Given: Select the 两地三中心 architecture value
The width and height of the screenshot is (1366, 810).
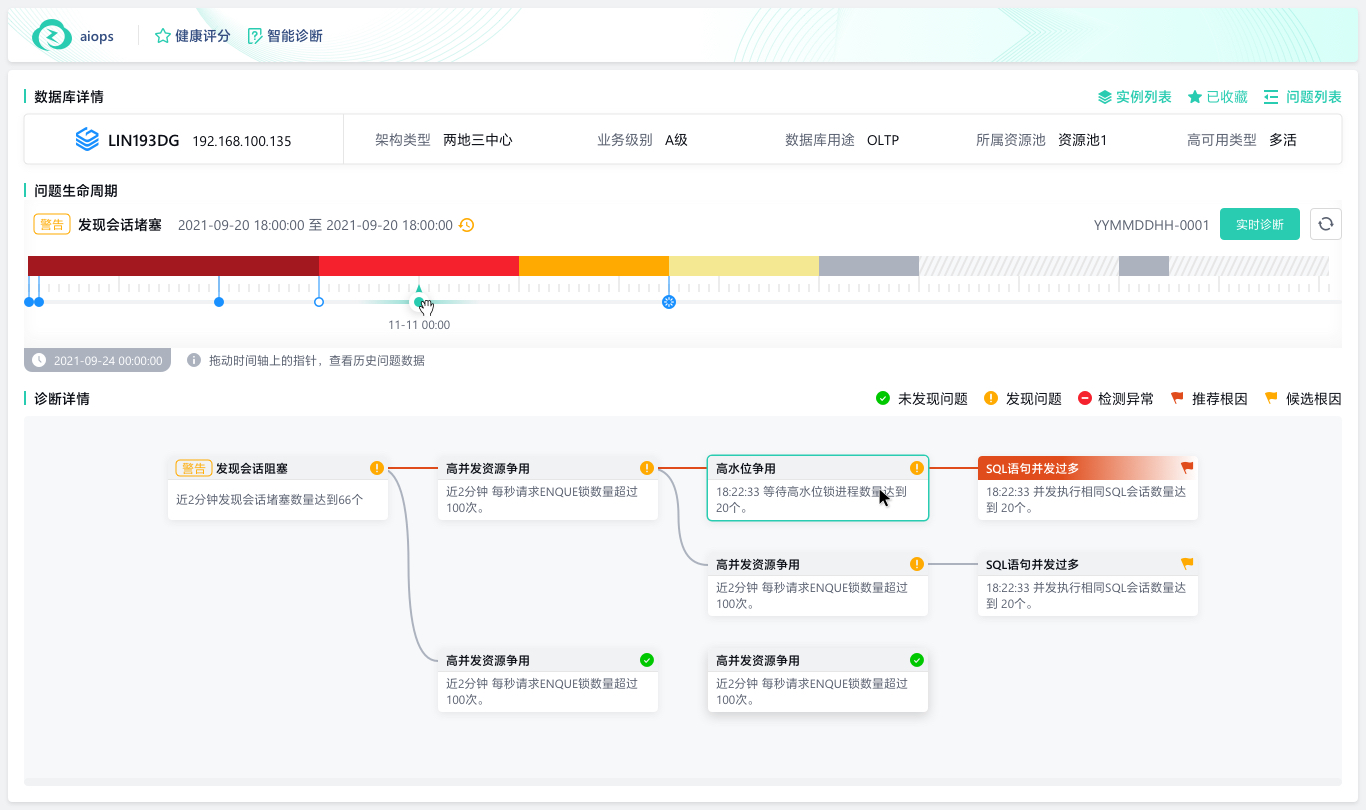Looking at the screenshot, I should 478,140.
